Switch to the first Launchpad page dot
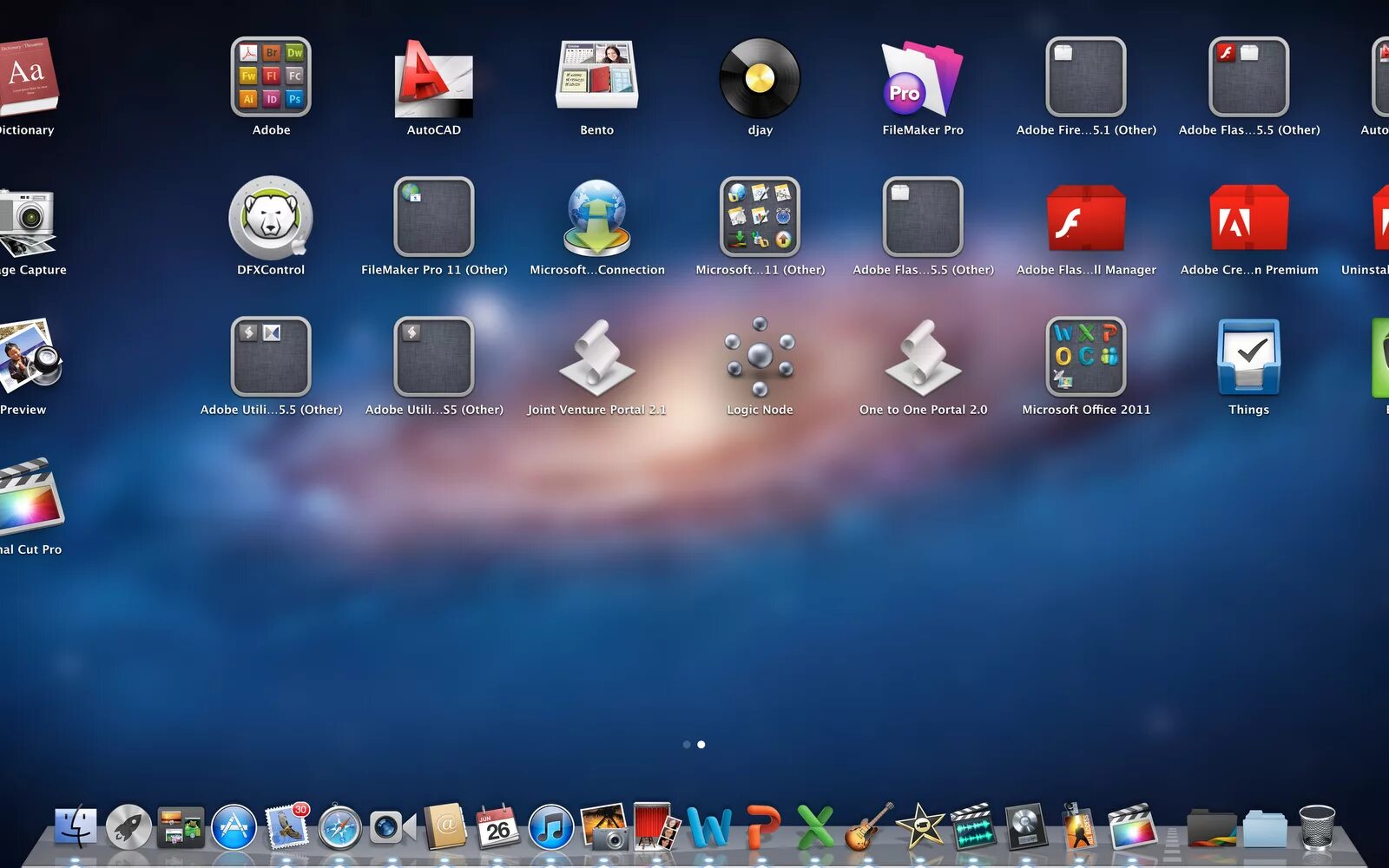Screen dimensions: 1389x868 pyautogui.click(x=687, y=745)
